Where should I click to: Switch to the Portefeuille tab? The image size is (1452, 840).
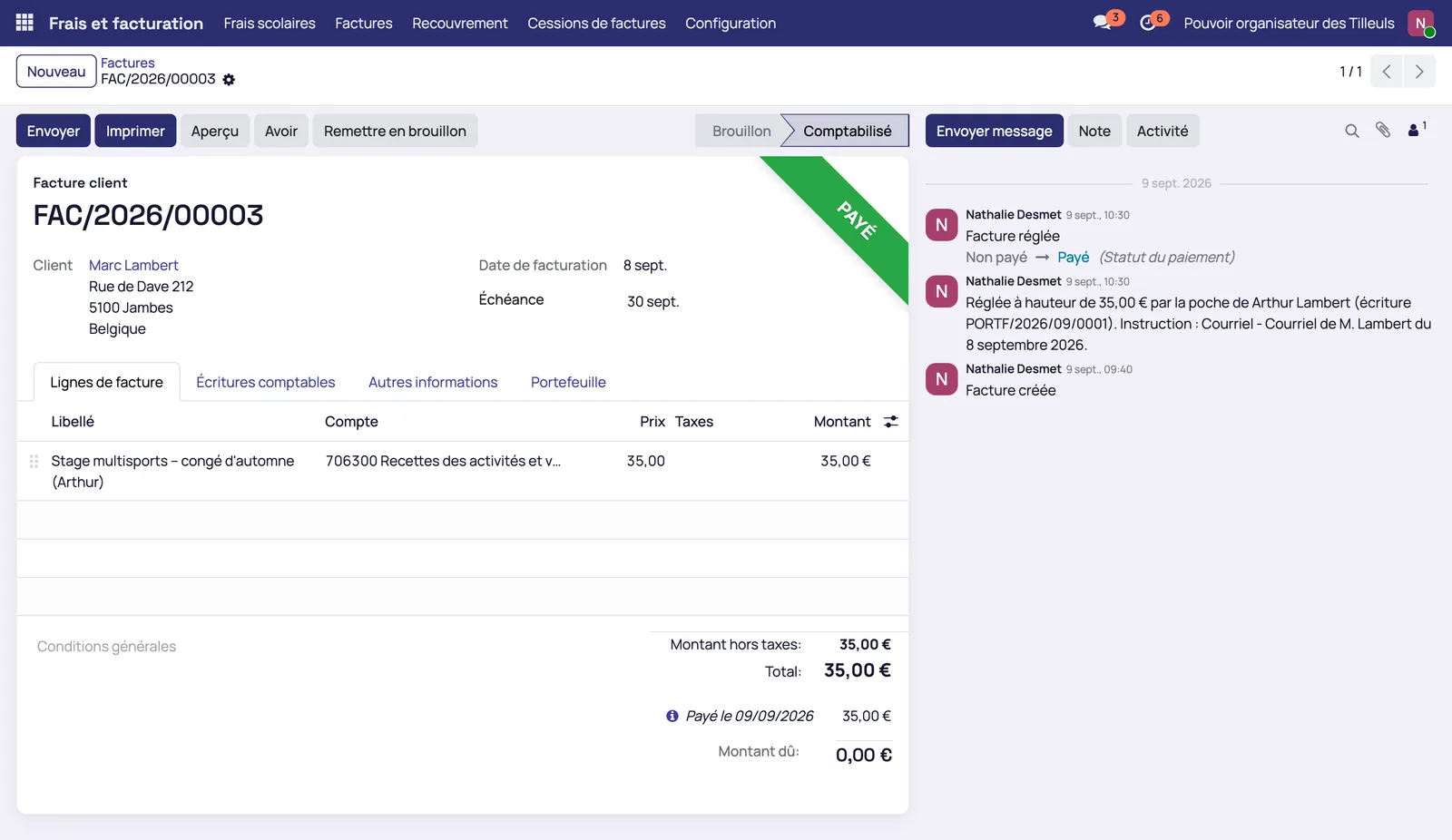tap(568, 382)
